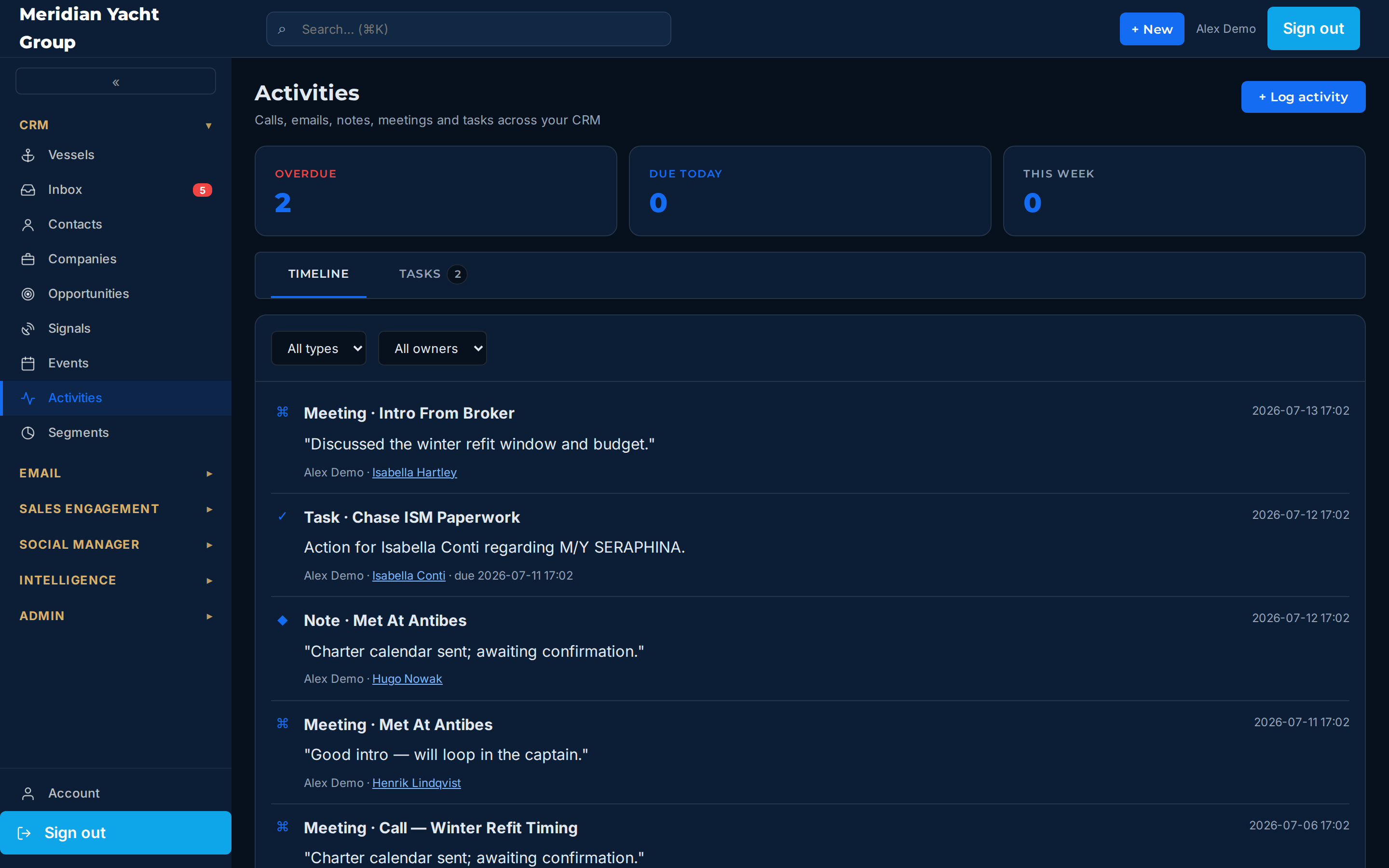1389x868 pixels.
Task: Click the Inbox unread badge 5
Action: pos(202,190)
